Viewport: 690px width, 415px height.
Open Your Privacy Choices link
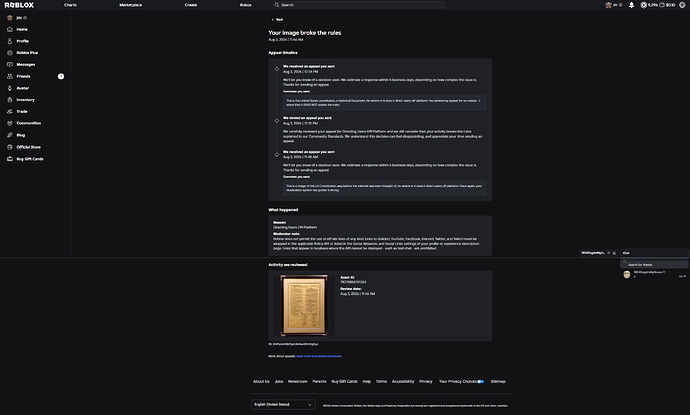click(x=461, y=382)
